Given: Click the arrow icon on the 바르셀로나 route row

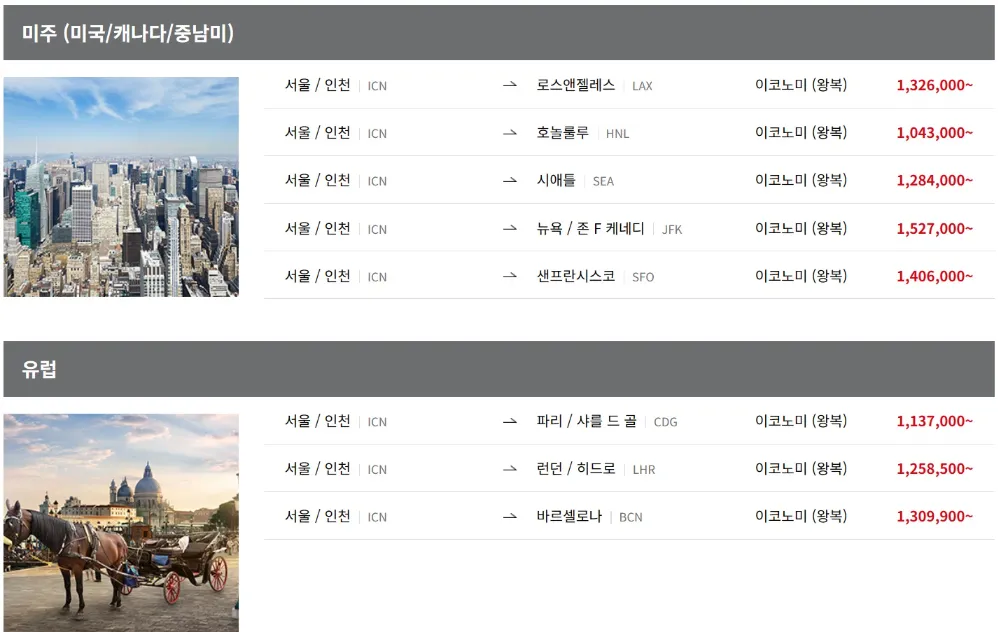Looking at the screenshot, I should pos(510,517).
